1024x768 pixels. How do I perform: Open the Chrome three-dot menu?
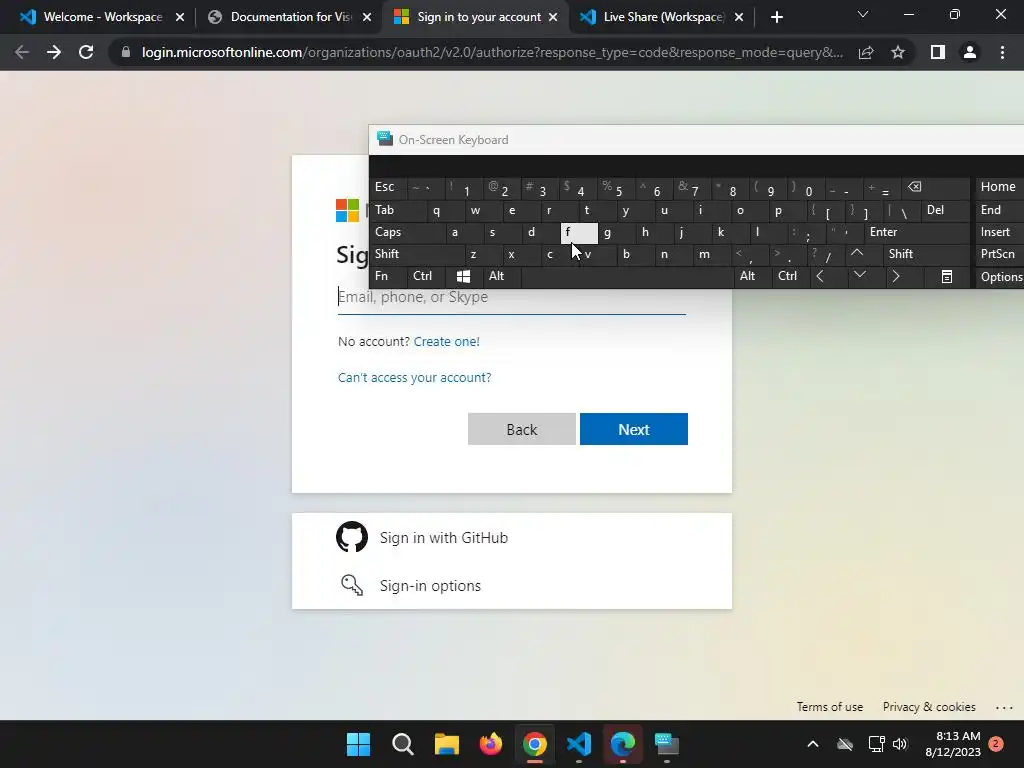click(1002, 52)
